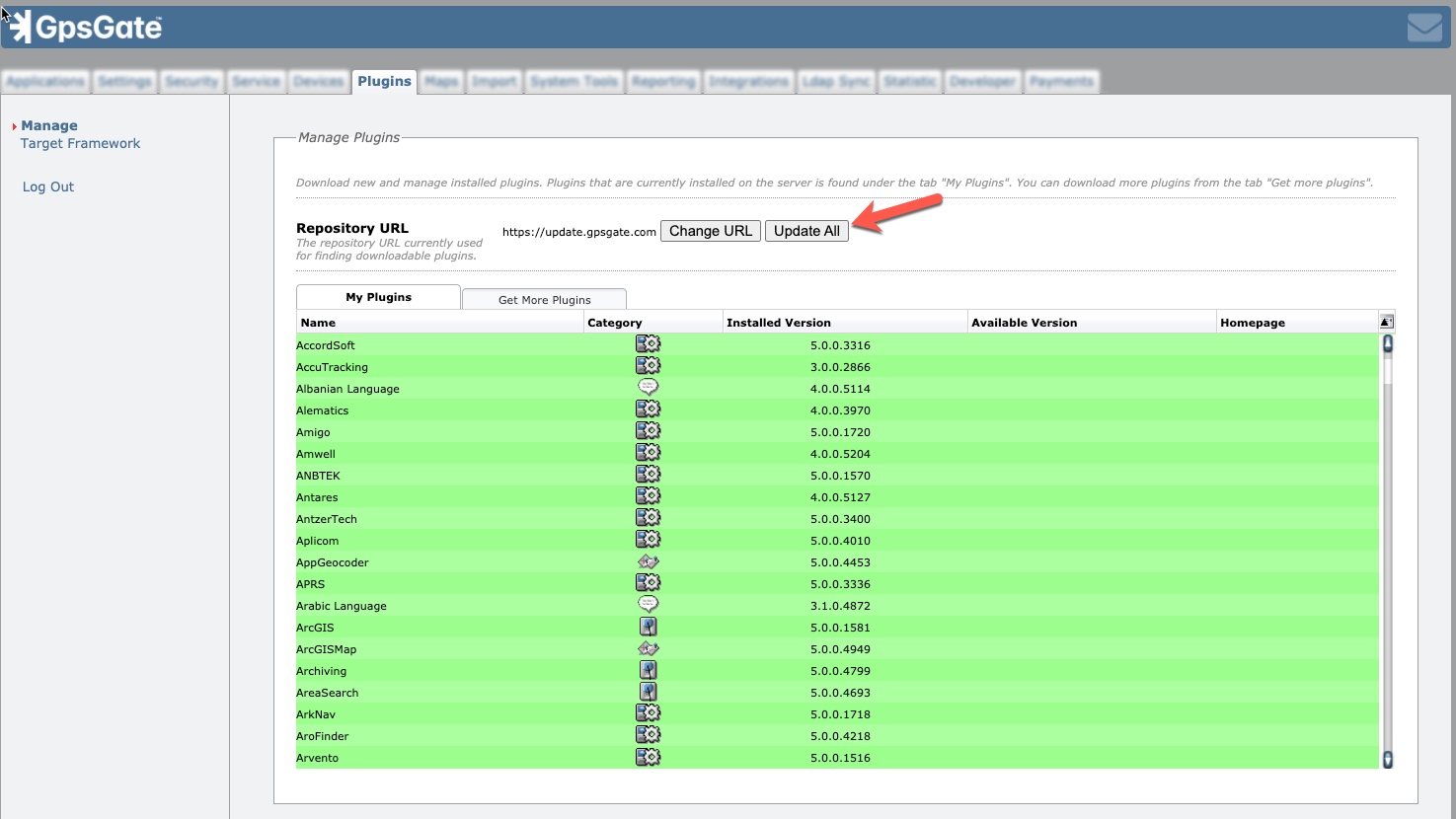Screen dimensions: 1456x819
Task: Click version 5.0.0.3316 in AccordSoft row
Action: (840, 345)
